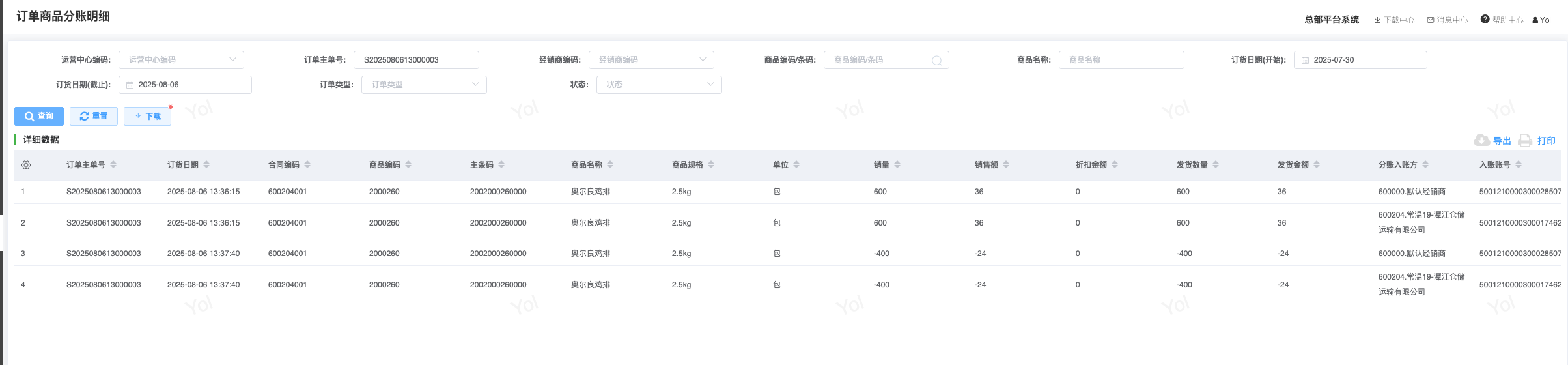Open the 订货日期(开始) date picker

(1360, 60)
